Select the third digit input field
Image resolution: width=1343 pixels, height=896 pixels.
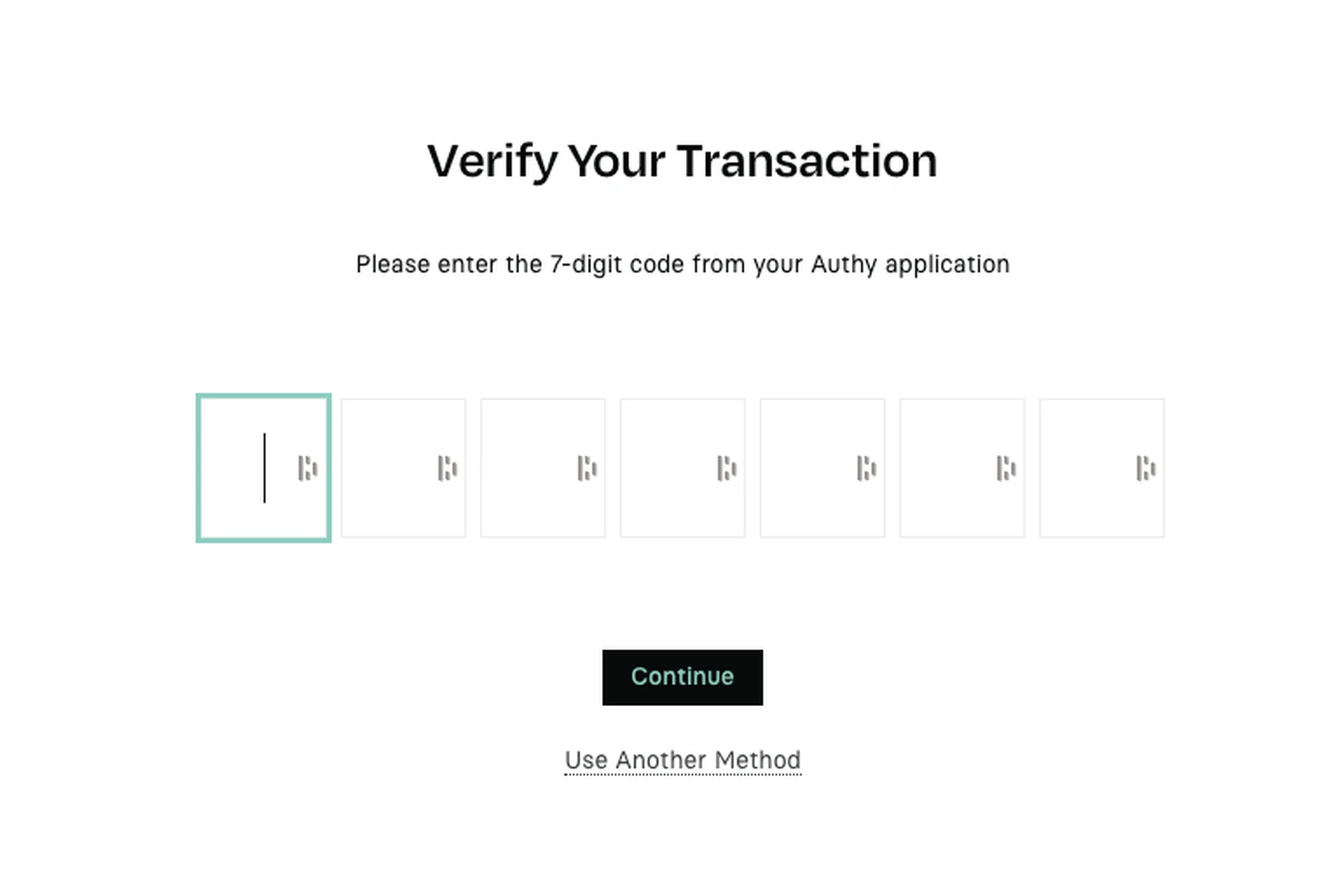click(543, 468)
